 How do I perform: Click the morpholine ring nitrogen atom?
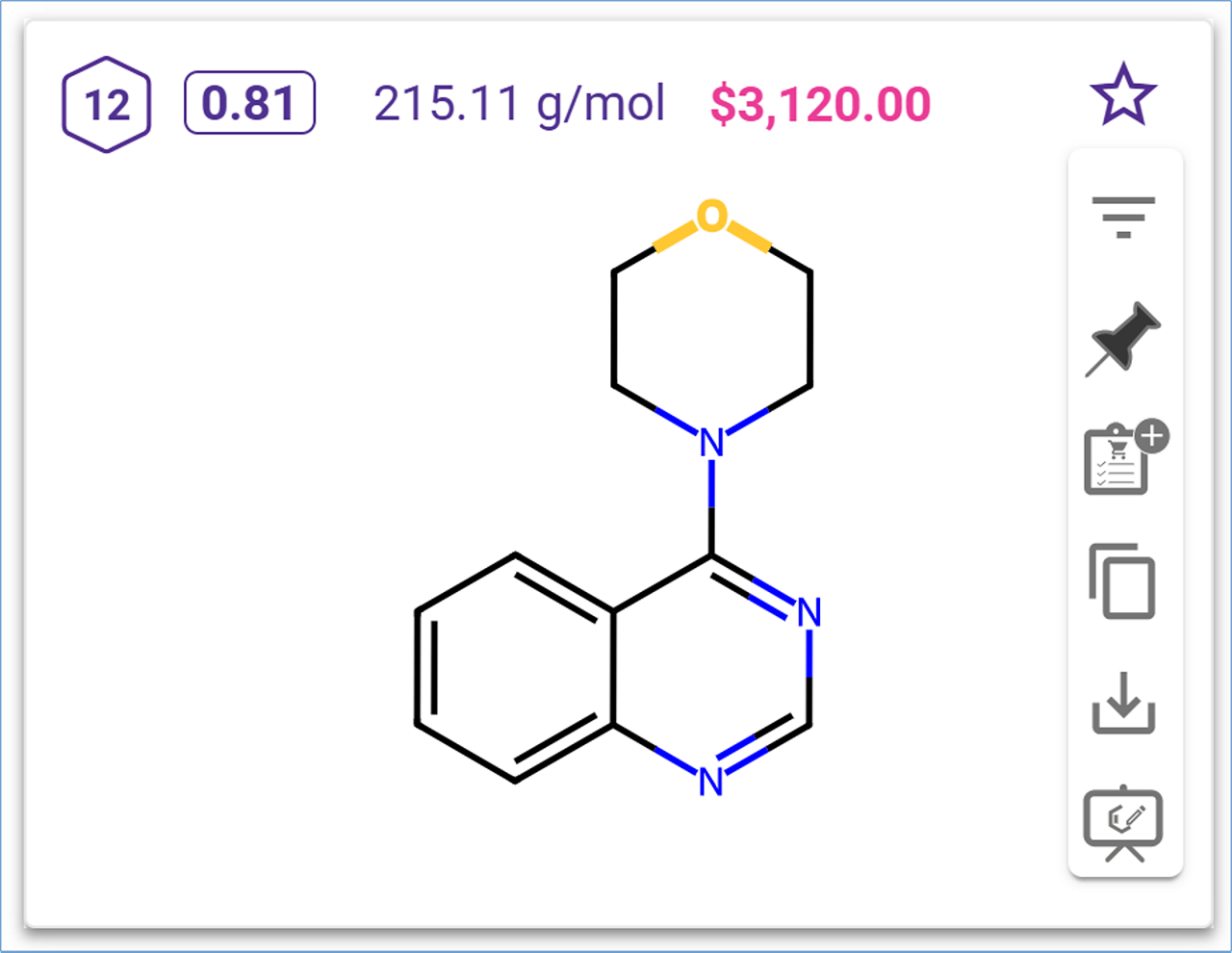coord(711,443)
